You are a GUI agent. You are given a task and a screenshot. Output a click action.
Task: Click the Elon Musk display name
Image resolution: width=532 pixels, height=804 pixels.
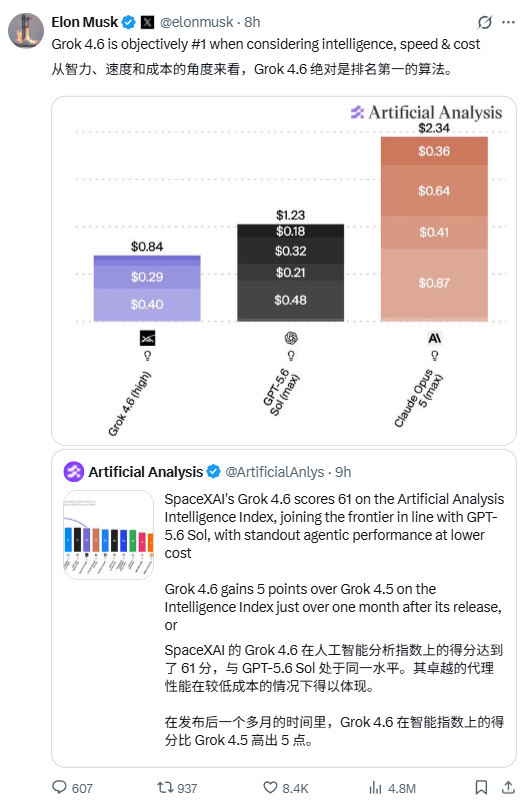[x=85, y=22]
